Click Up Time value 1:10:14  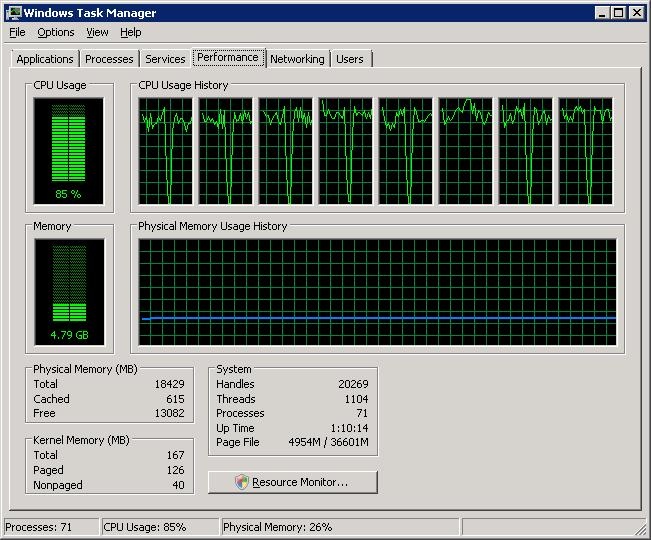[x=350, y=428]
